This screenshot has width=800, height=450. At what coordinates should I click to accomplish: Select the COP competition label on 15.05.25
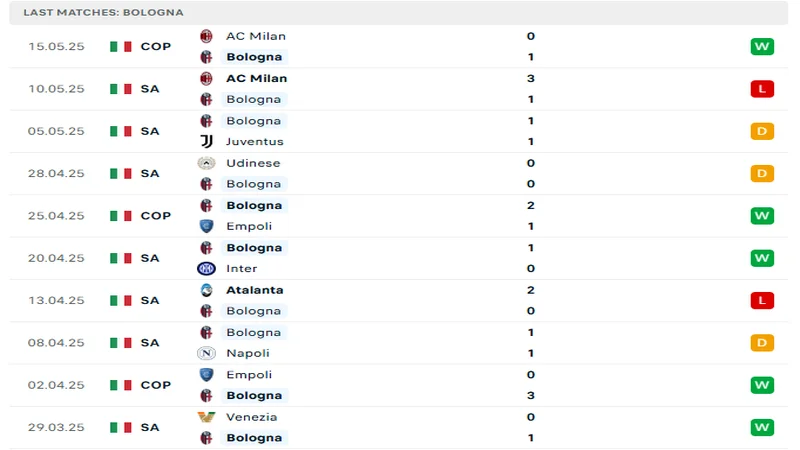click(x=155, y=47)
